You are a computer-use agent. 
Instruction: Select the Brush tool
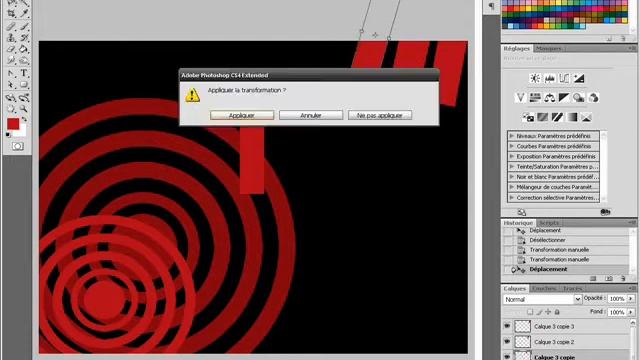(24, 27)
